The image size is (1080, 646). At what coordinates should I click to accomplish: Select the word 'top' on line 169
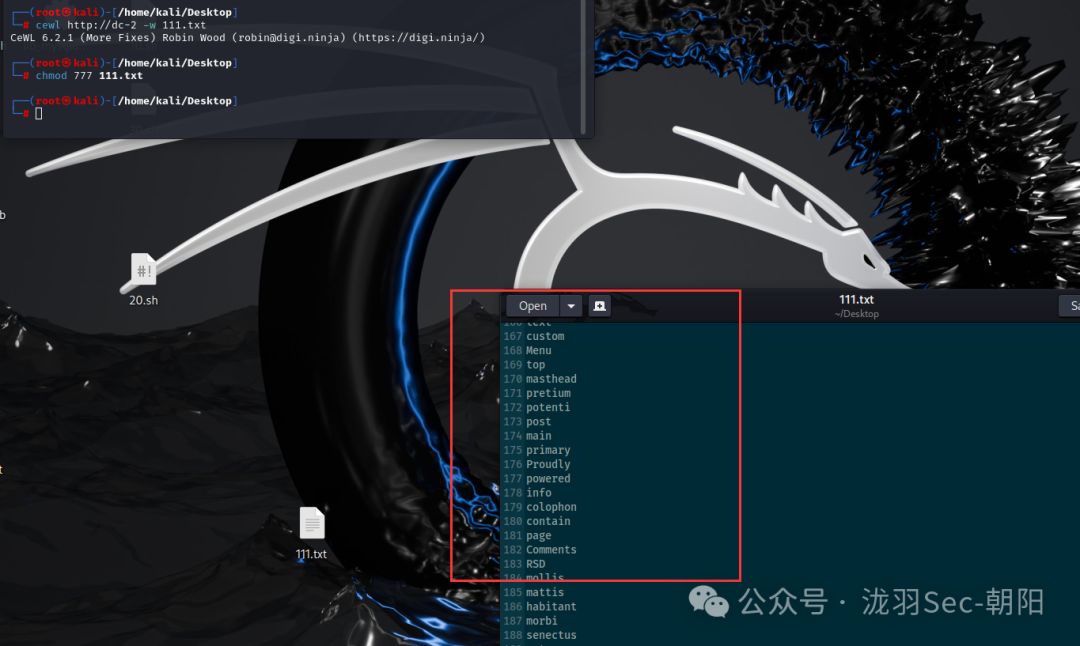coord(535,365)
